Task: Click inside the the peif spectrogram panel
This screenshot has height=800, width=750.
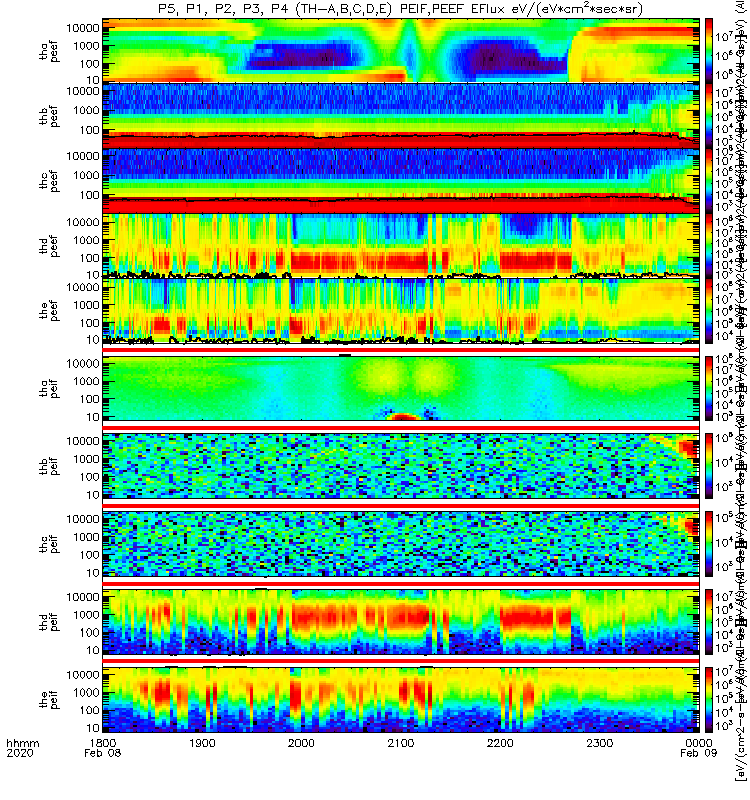Action: [401, 699]
